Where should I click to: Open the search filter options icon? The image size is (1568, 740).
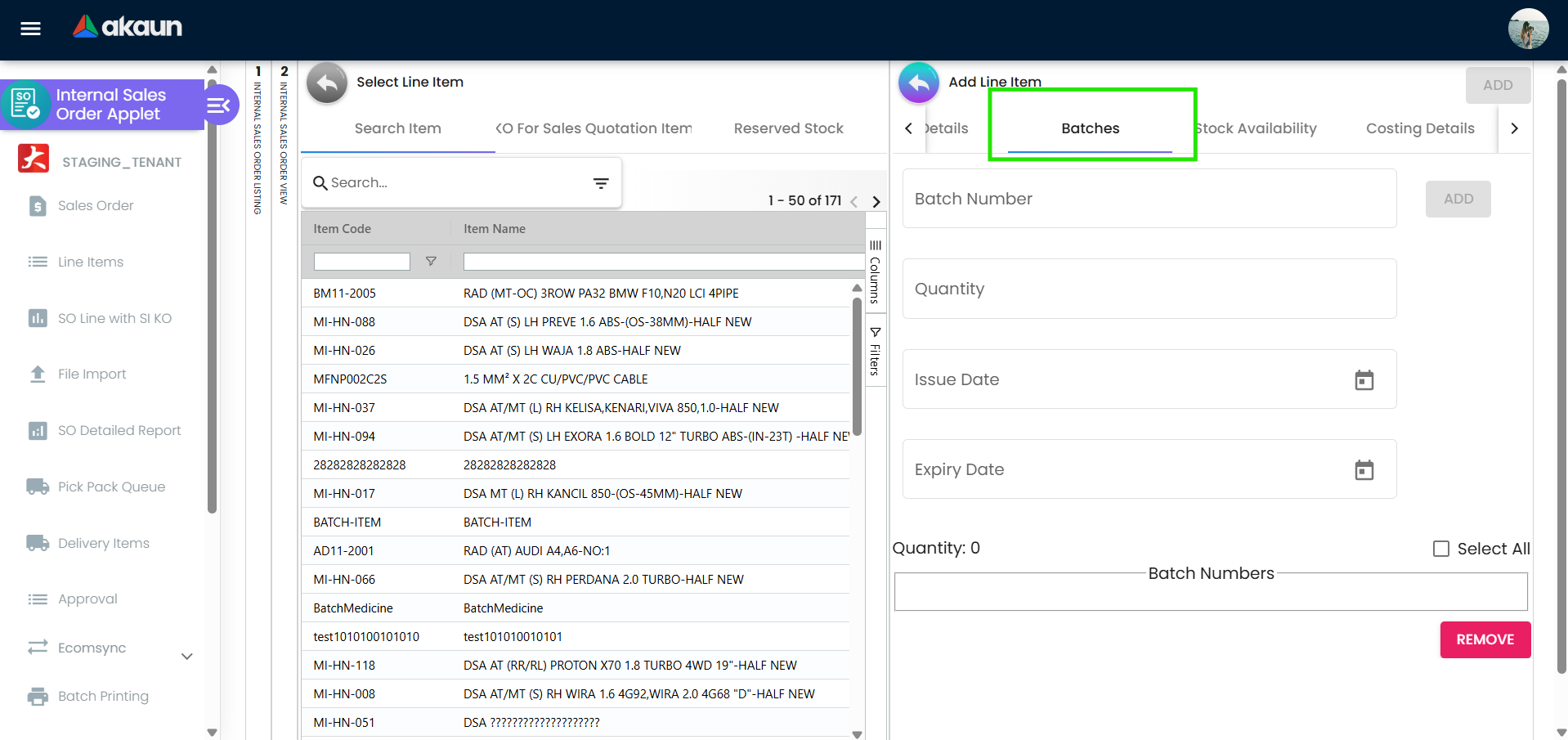pos(601,183)
